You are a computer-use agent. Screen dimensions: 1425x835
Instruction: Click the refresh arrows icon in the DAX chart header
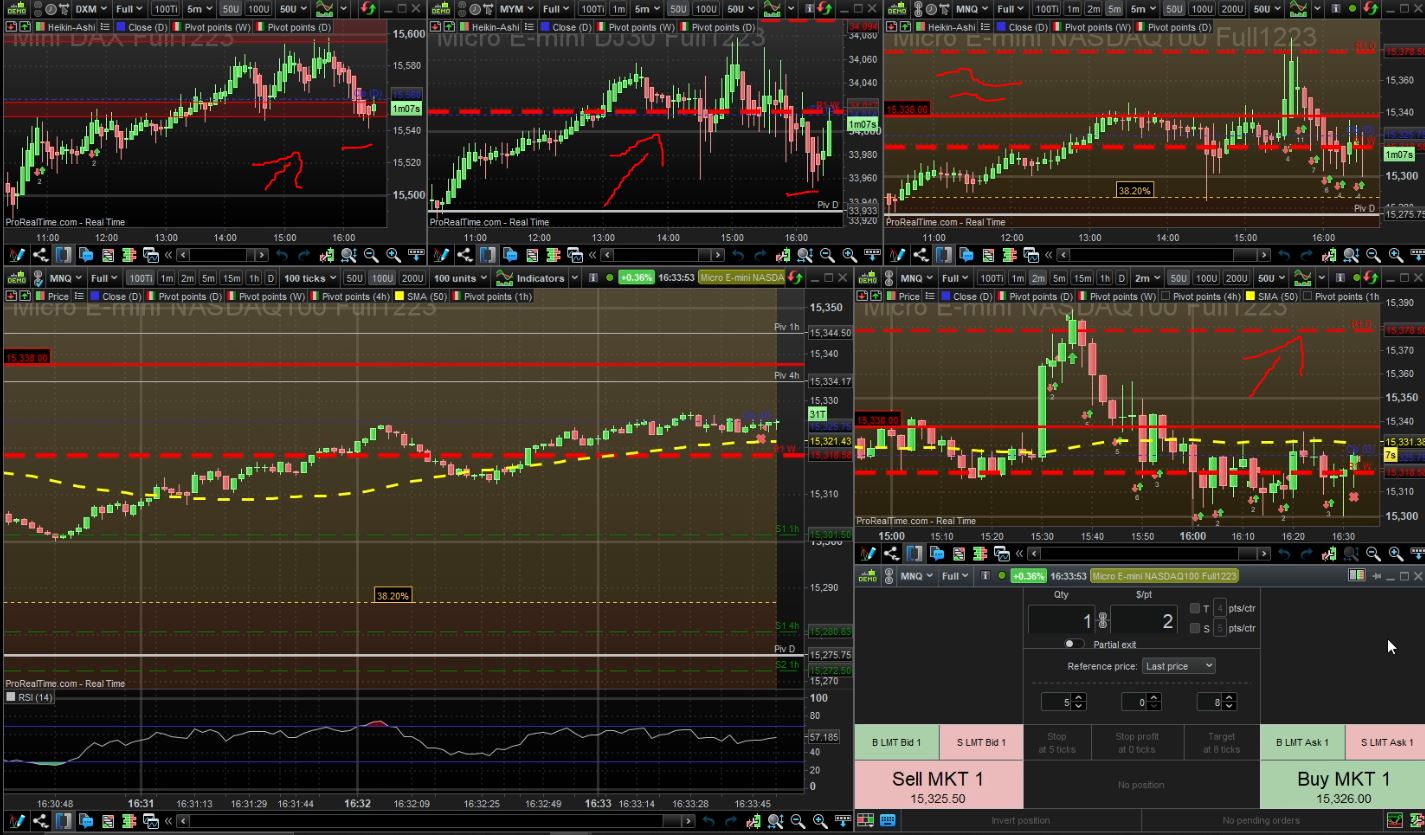click(369, 9)
